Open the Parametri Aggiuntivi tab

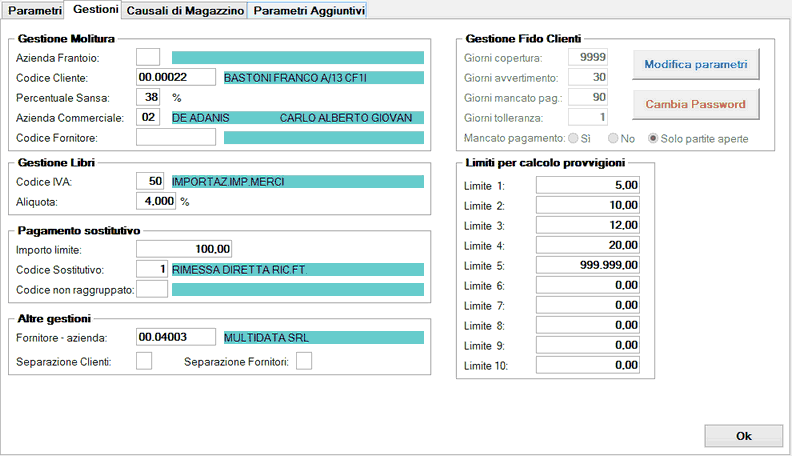tap(308, 11)
